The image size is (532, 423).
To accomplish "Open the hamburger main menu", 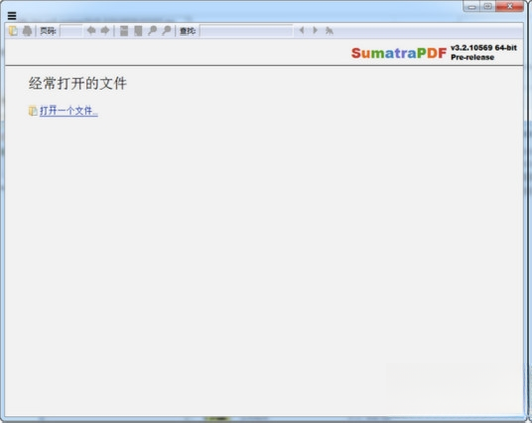I will click(12, 16).
